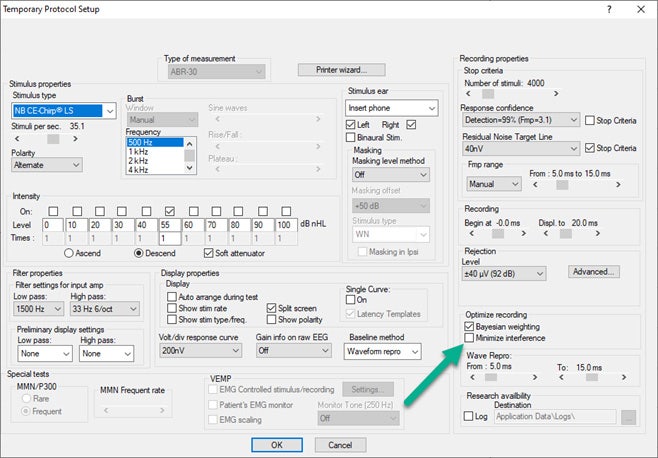Click the Advanced... rejection button

tap(593, 272)
